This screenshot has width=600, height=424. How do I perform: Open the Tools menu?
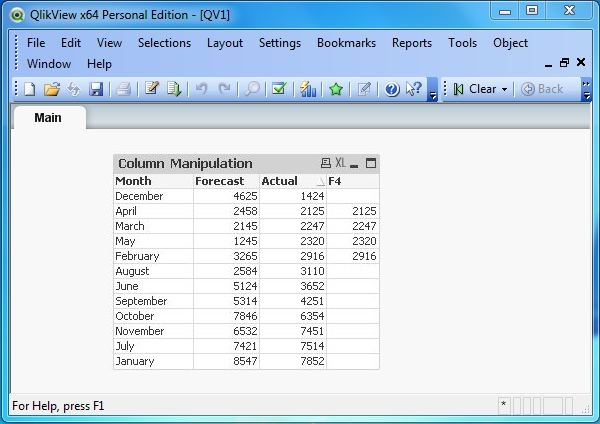(x=462, y=43)
